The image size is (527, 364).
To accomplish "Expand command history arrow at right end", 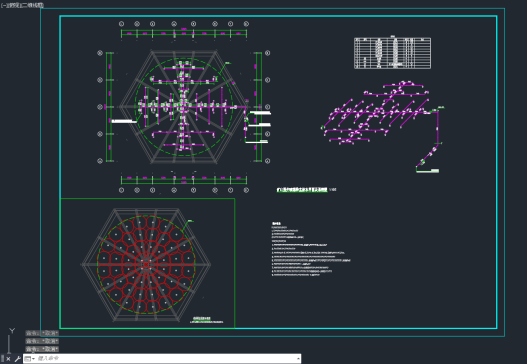I will tap(298, 359).
